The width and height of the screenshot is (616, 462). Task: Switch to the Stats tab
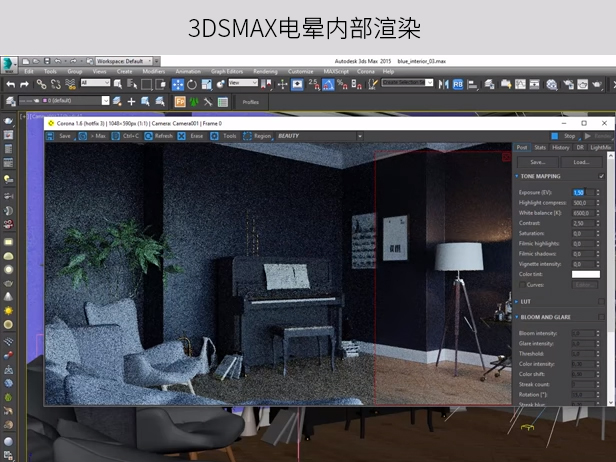[540, 148]
